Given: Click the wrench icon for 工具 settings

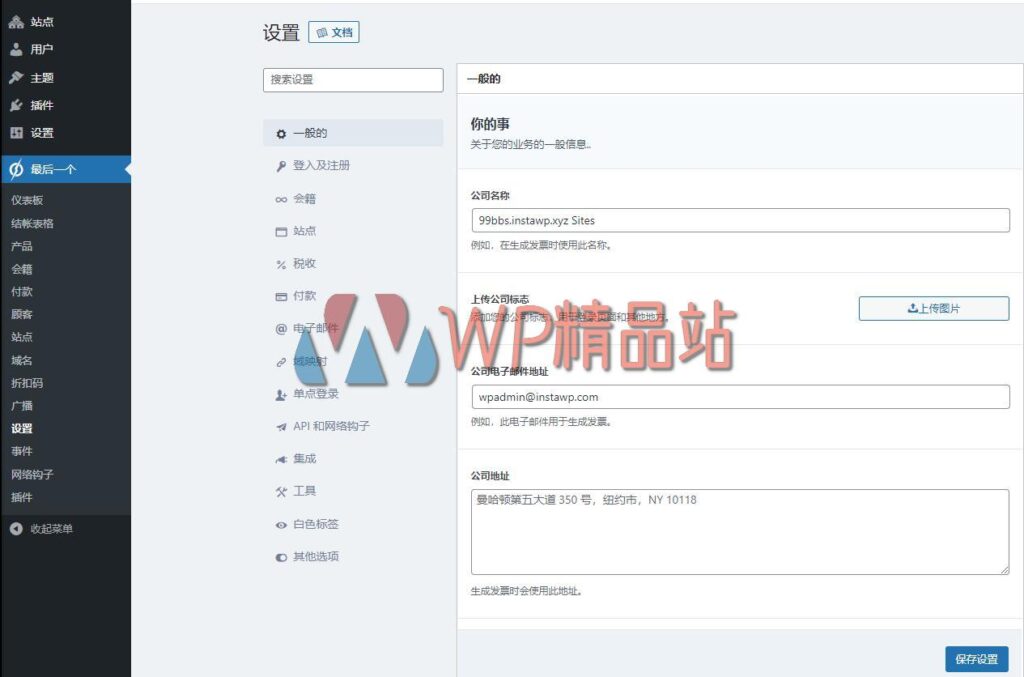Looking at the screenshot, I should click(x=281, y=490).
